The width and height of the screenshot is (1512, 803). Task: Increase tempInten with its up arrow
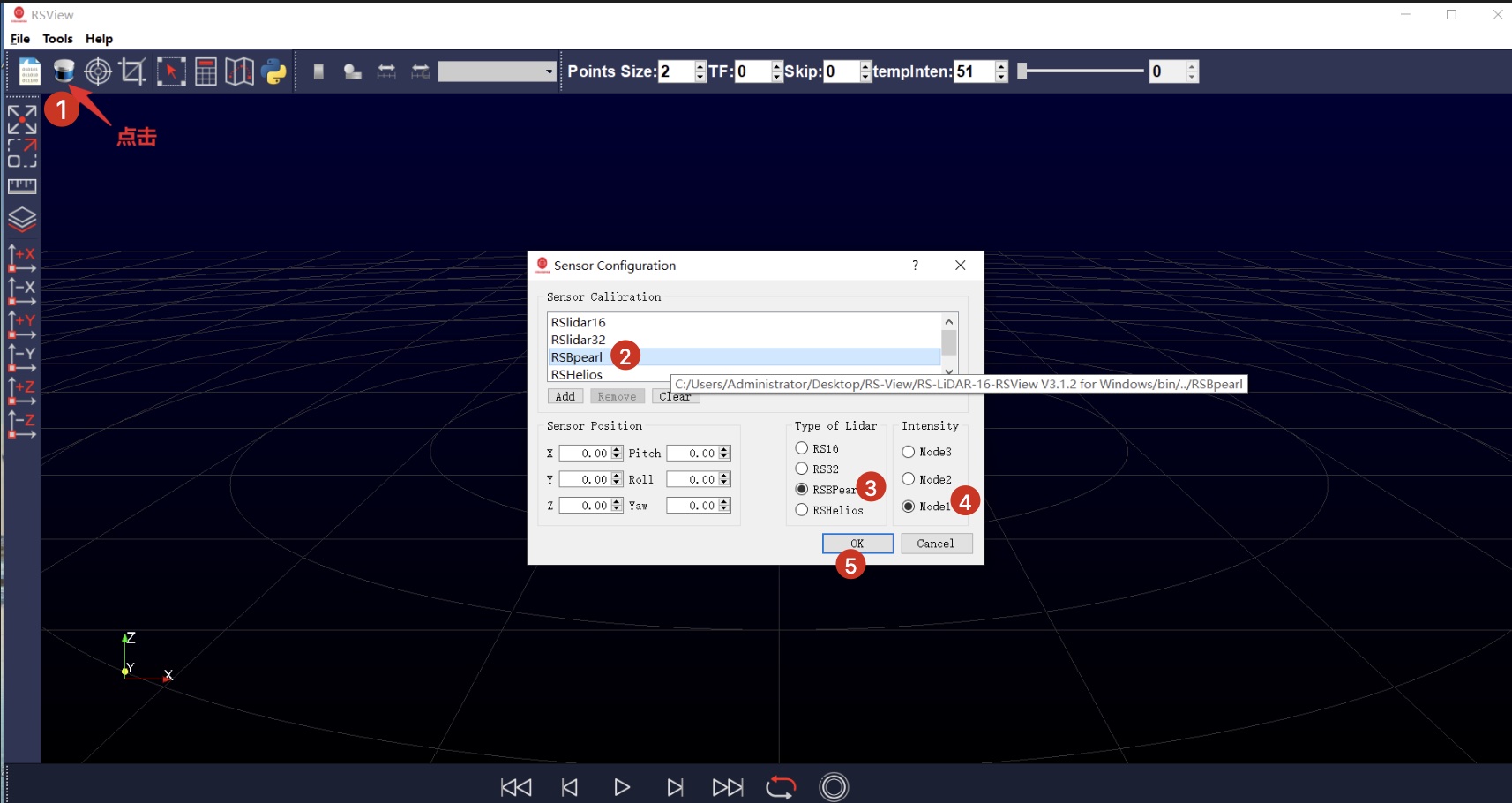coord(1001,66)
